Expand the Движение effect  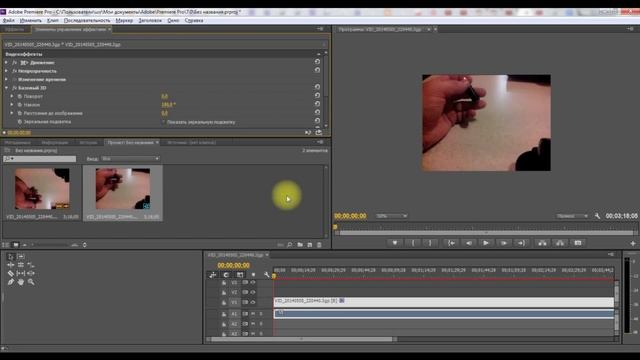(x=6, y=62)
